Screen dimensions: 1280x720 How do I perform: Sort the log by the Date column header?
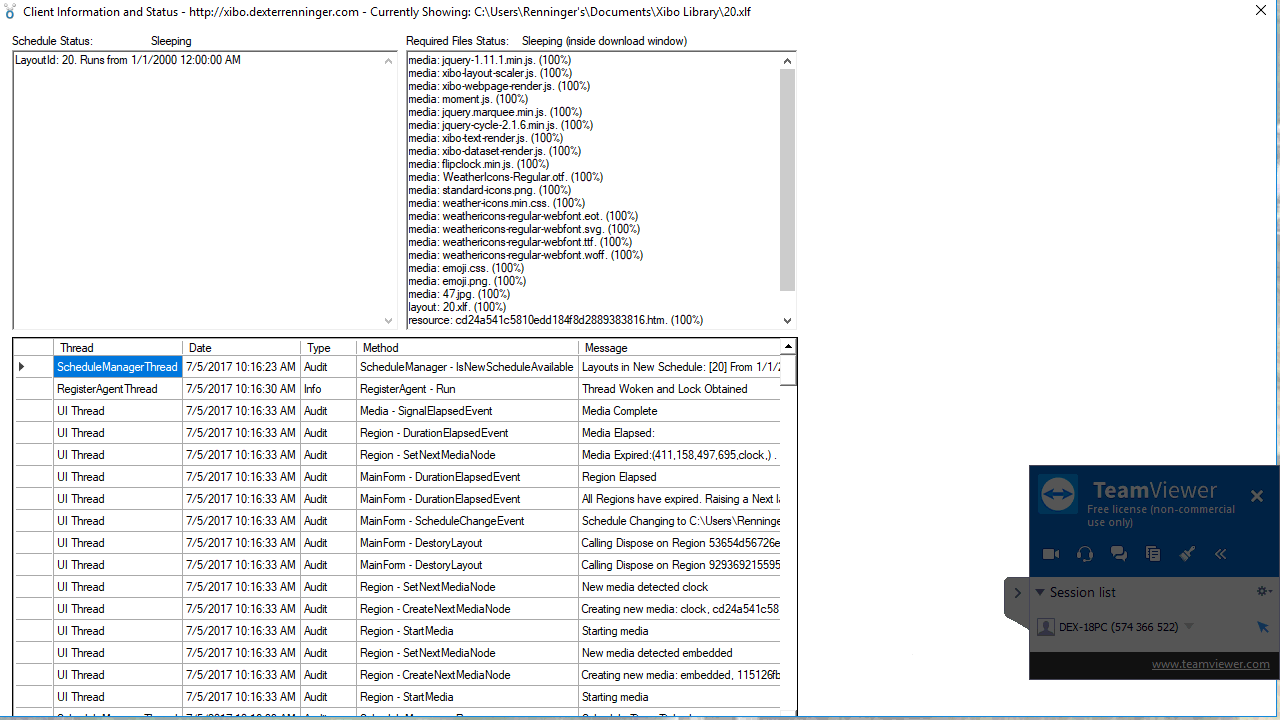click(x=241, y=348)
